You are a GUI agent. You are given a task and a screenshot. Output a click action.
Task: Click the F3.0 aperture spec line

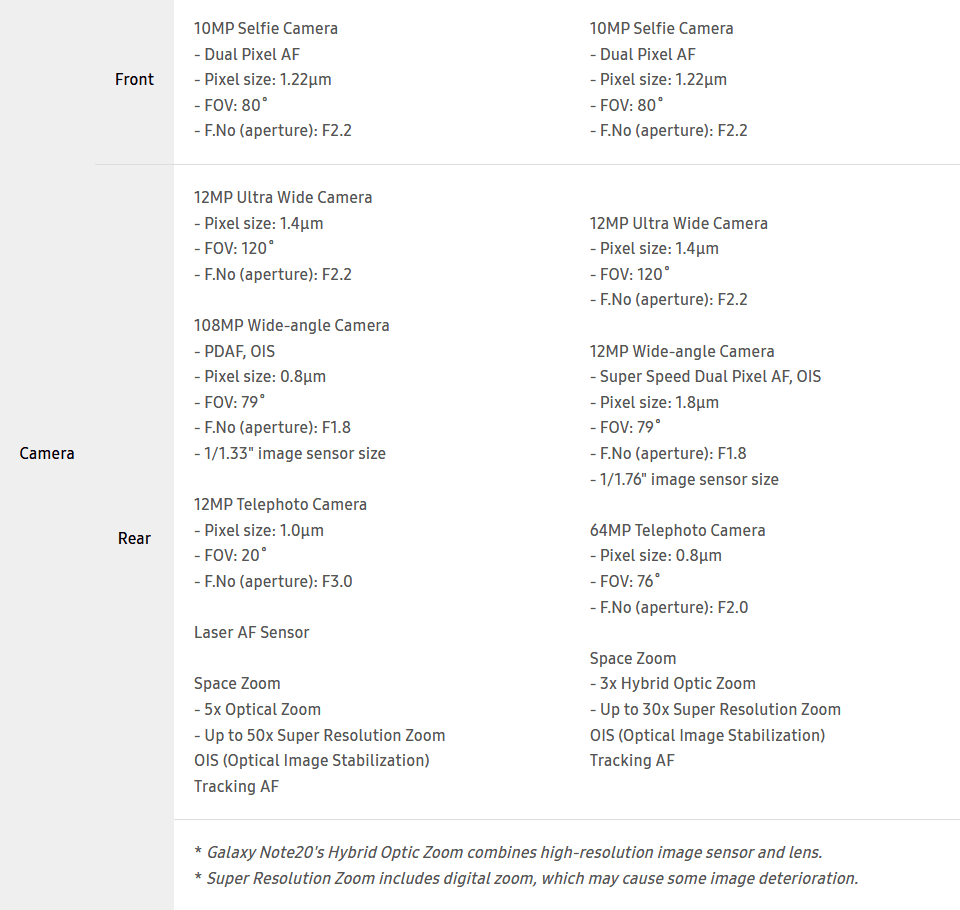click(272, 581)
